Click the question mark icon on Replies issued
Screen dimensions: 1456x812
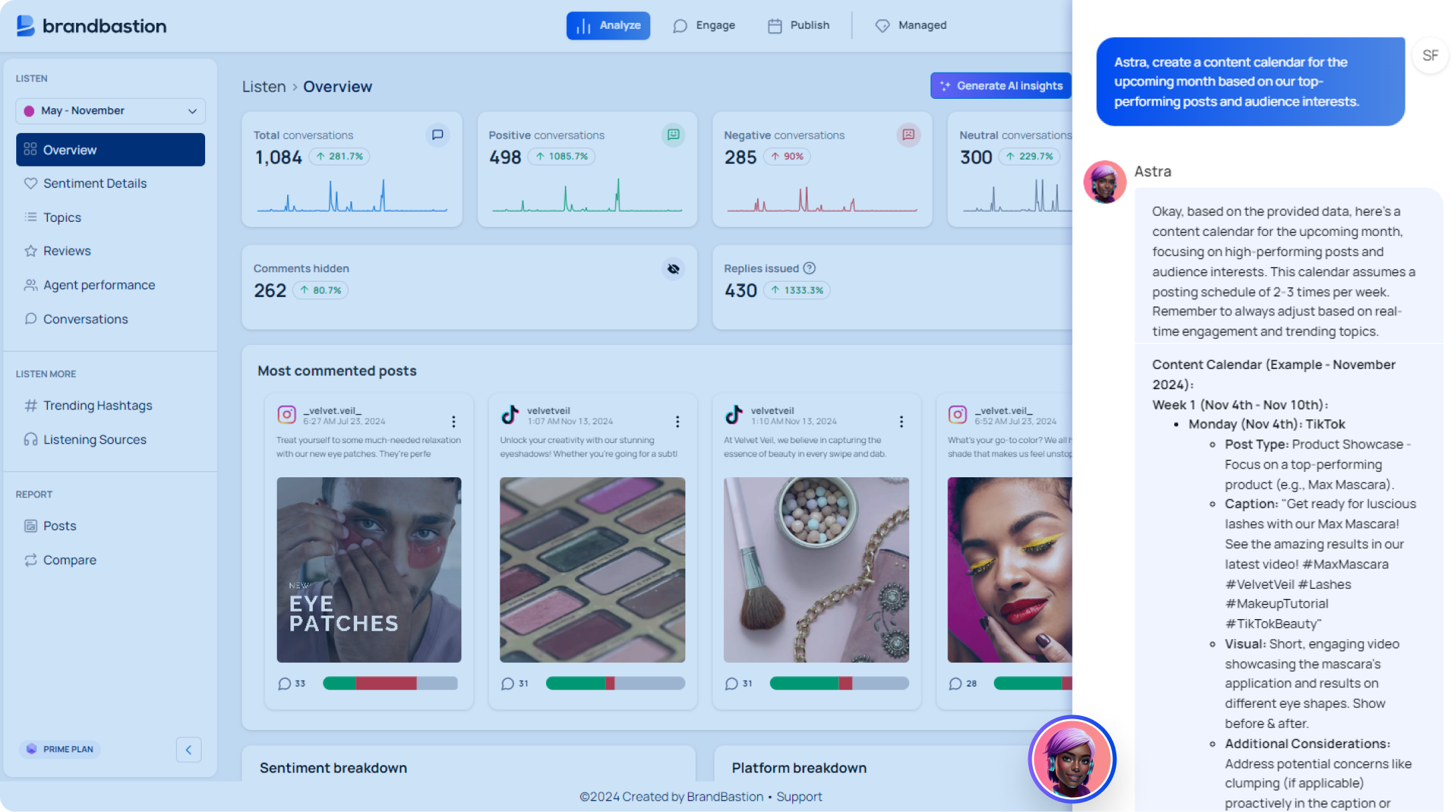(x=810, y=268)
